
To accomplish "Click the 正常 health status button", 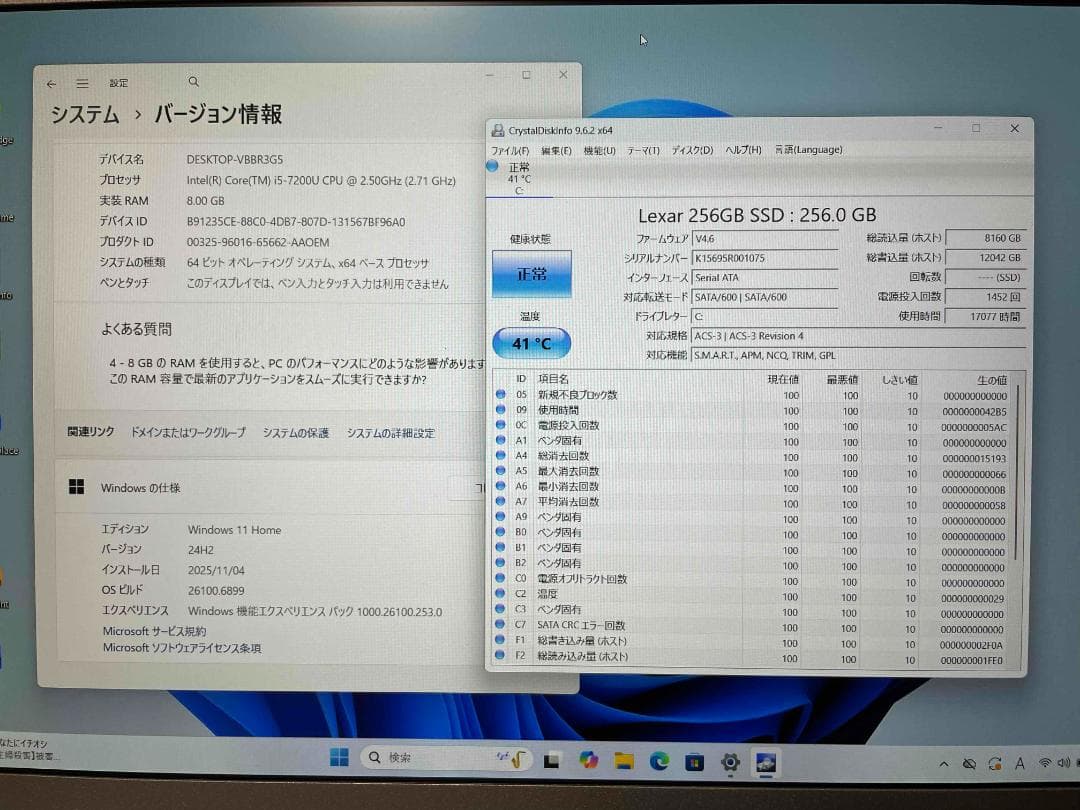I will click(532, 273).
